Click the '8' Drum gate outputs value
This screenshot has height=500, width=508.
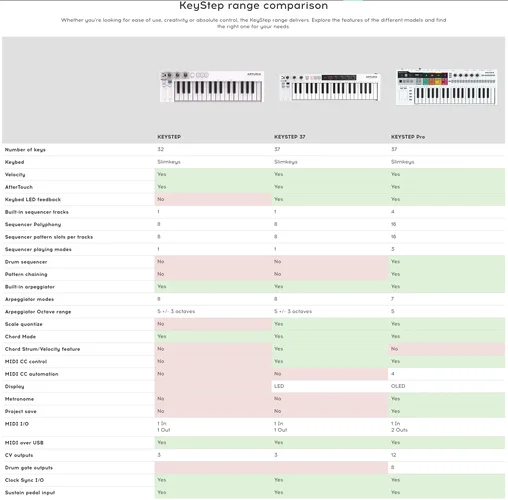393,467
